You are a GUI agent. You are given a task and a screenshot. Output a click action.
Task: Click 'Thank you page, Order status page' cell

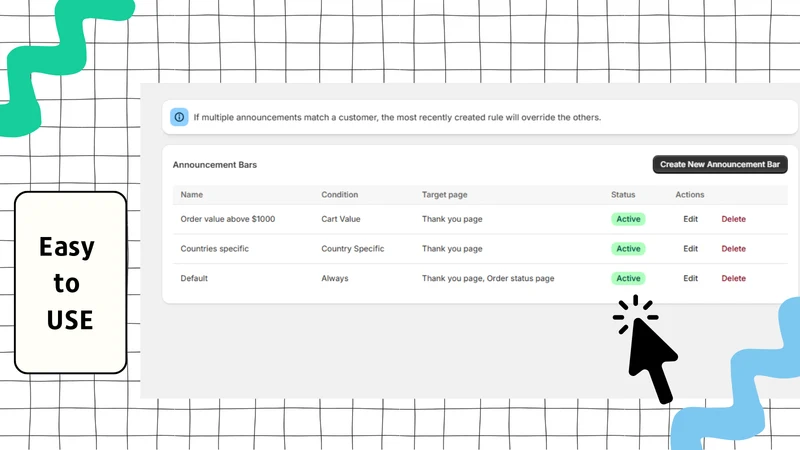pos(488,278)
